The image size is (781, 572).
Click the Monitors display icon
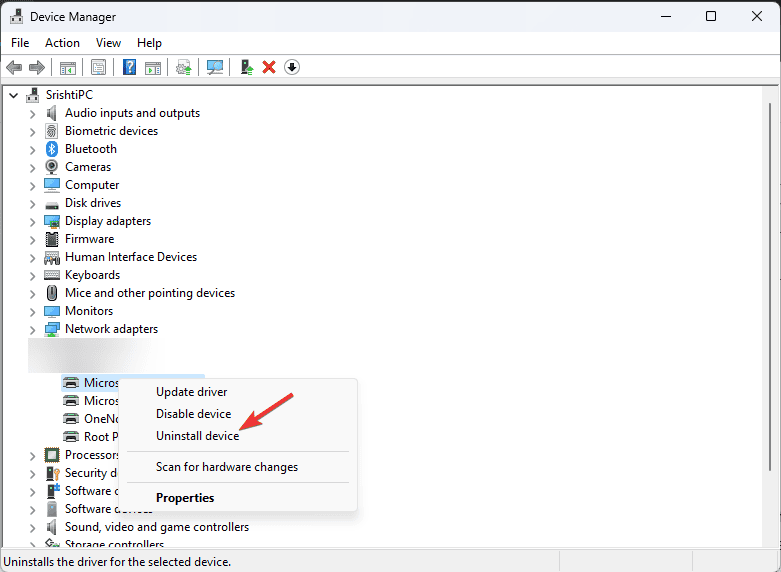pos(52,311)
